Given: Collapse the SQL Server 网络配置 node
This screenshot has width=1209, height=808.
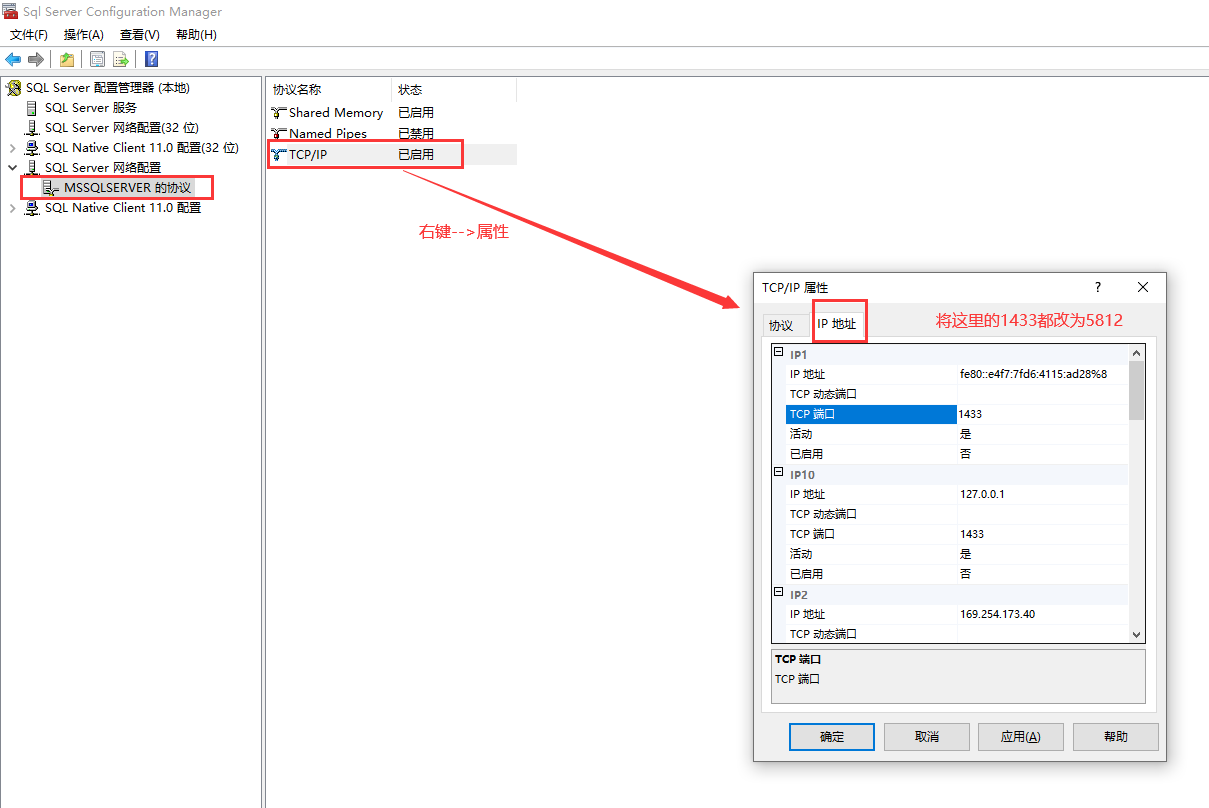Looking at the screenshot, I should (x=12, y=167).
